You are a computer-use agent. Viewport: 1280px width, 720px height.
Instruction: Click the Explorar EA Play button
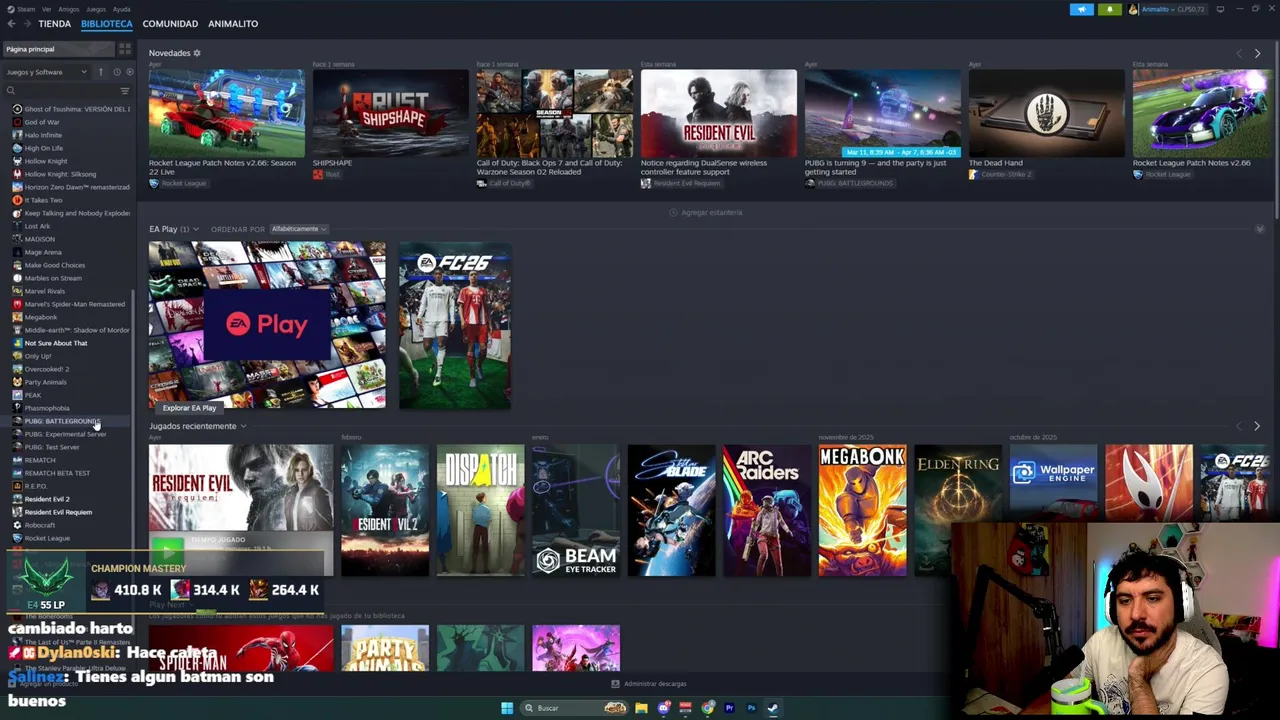pos(189,408)
